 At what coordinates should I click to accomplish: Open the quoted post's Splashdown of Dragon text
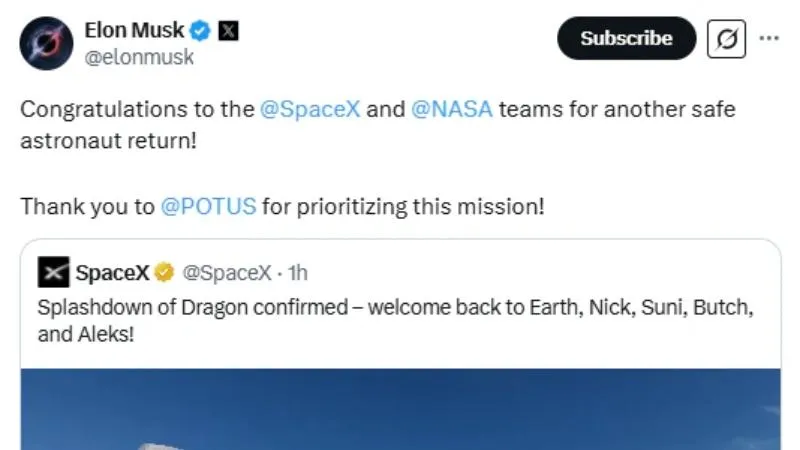tap(395, 321)
